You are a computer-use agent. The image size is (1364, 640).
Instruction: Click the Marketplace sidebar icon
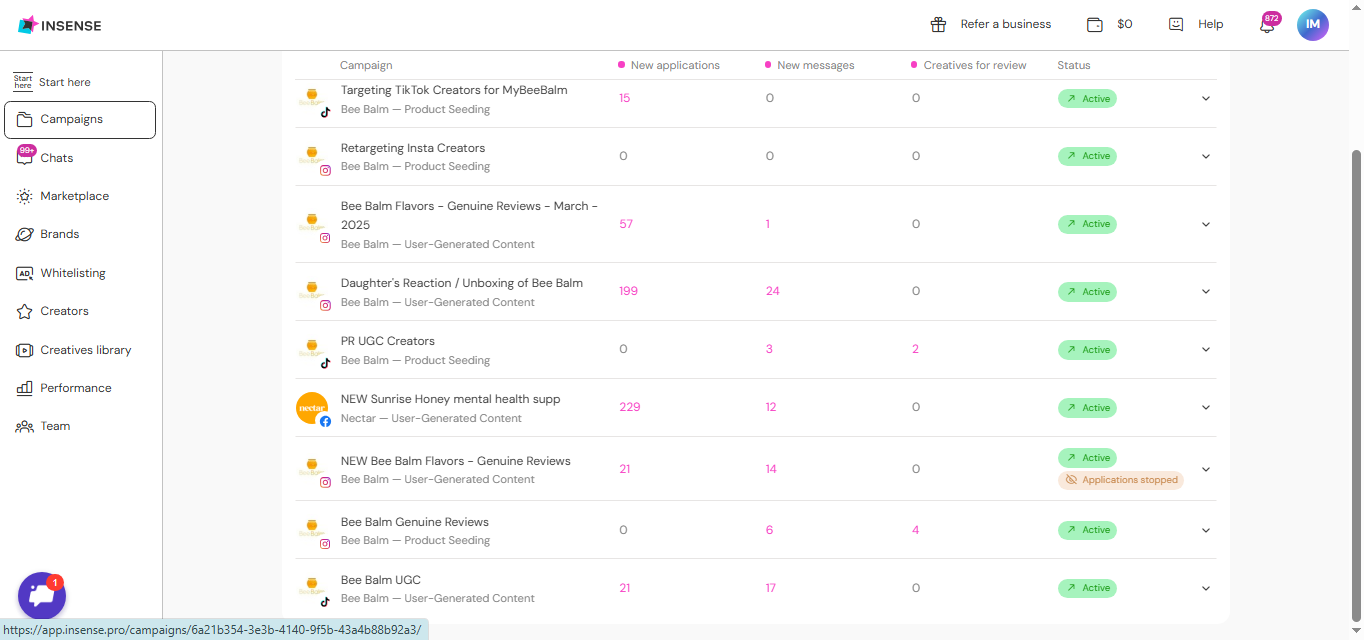click(25, 196)
